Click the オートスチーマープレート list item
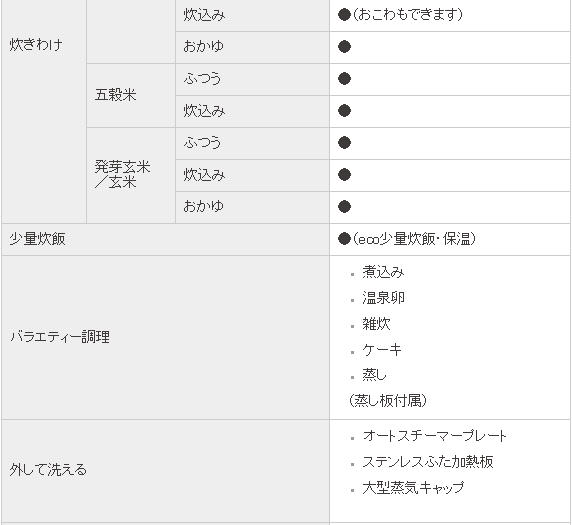This screenshot has height=525, width=572. pyautogui.click(x=434, y=436)
